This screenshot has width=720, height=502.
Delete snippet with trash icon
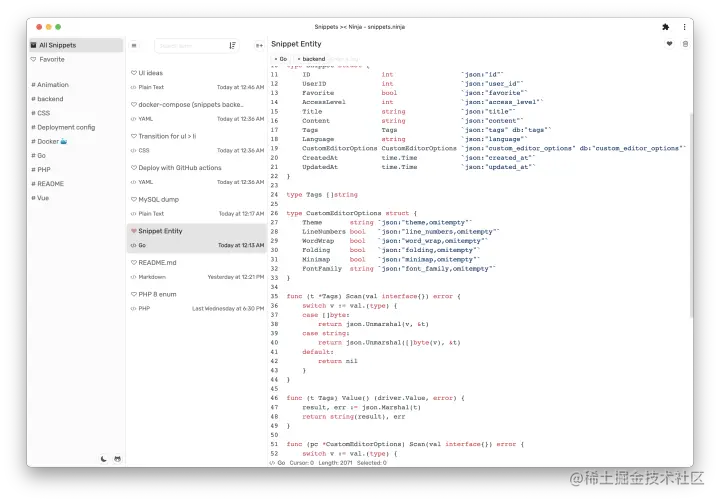click(x=685, y=44)
